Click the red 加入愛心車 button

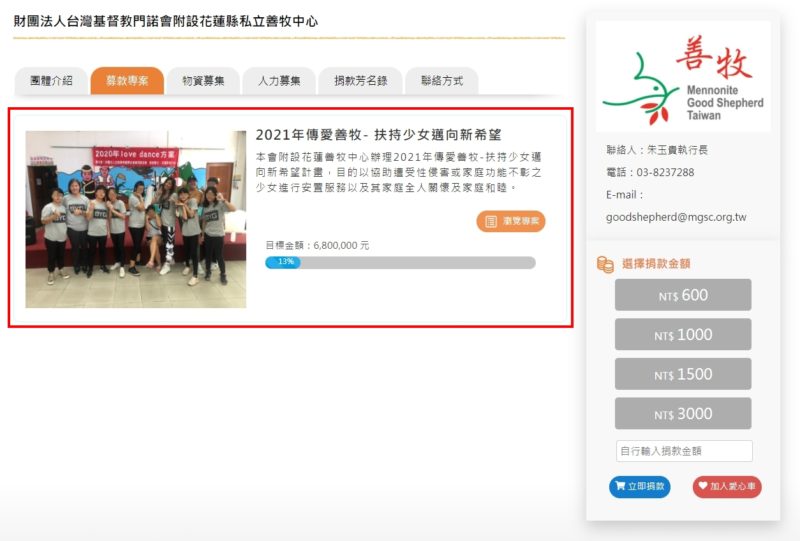[x=727, y=486]
